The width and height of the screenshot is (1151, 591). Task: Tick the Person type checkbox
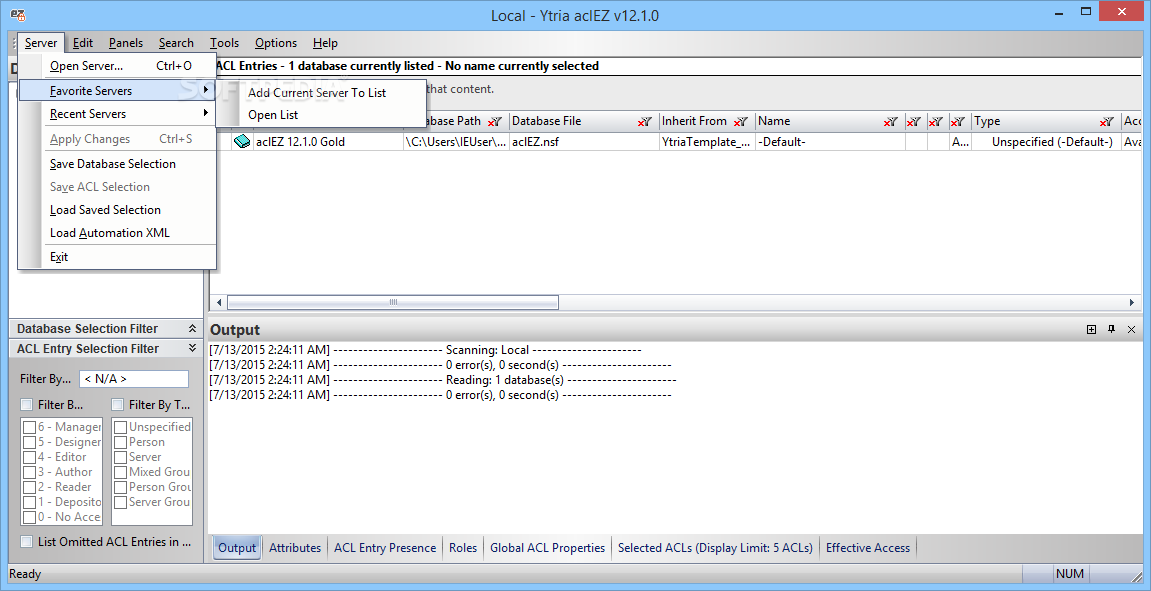120,443
